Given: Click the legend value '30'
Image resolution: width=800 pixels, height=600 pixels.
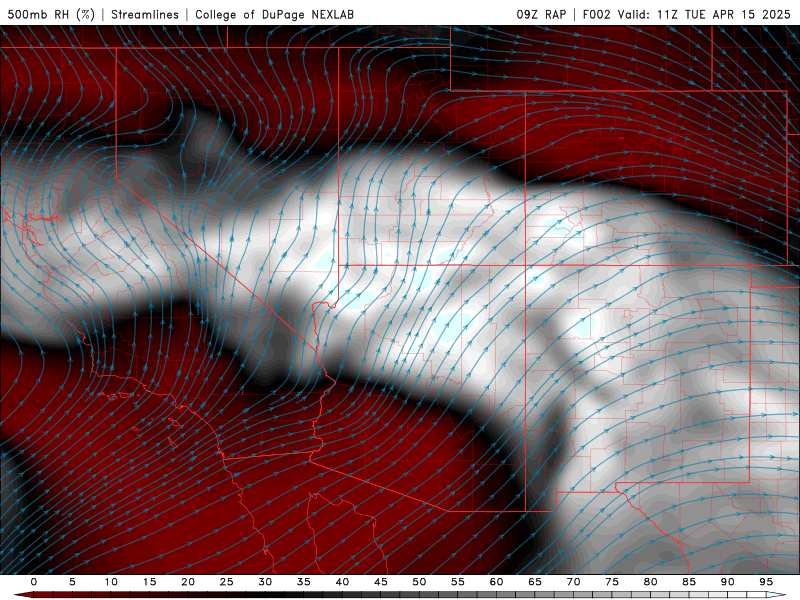Looking at the screenshot, I should pyautogui.click(x=265, y=582).
